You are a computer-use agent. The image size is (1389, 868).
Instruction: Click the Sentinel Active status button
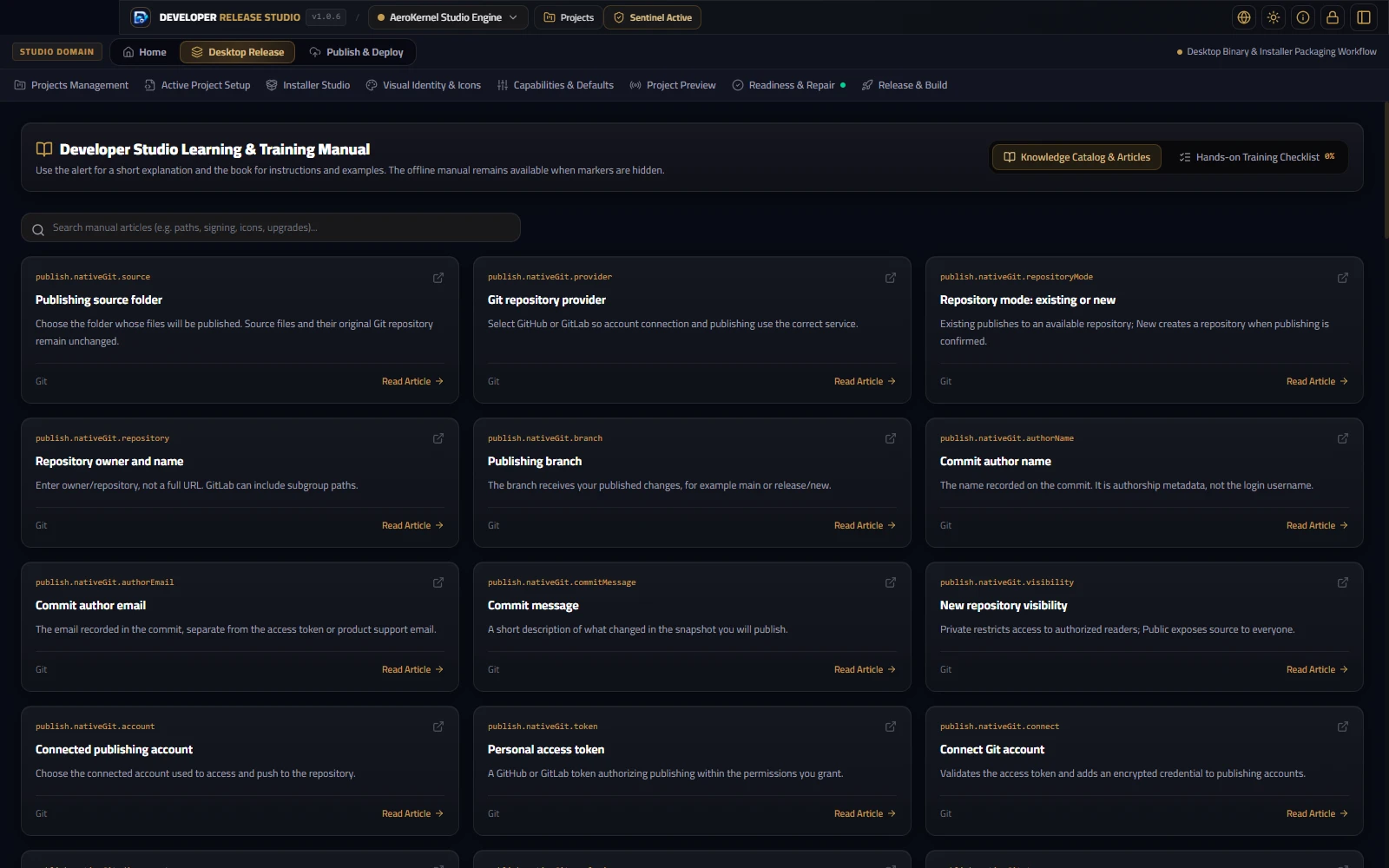tap(653, 17)
